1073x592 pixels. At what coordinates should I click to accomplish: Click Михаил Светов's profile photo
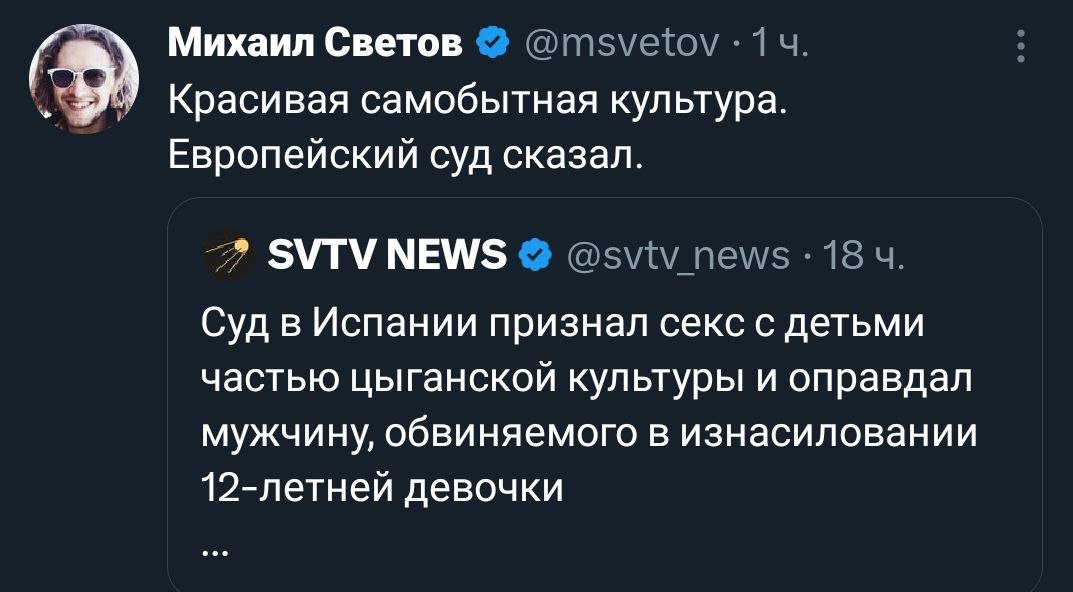click(84, 78)
